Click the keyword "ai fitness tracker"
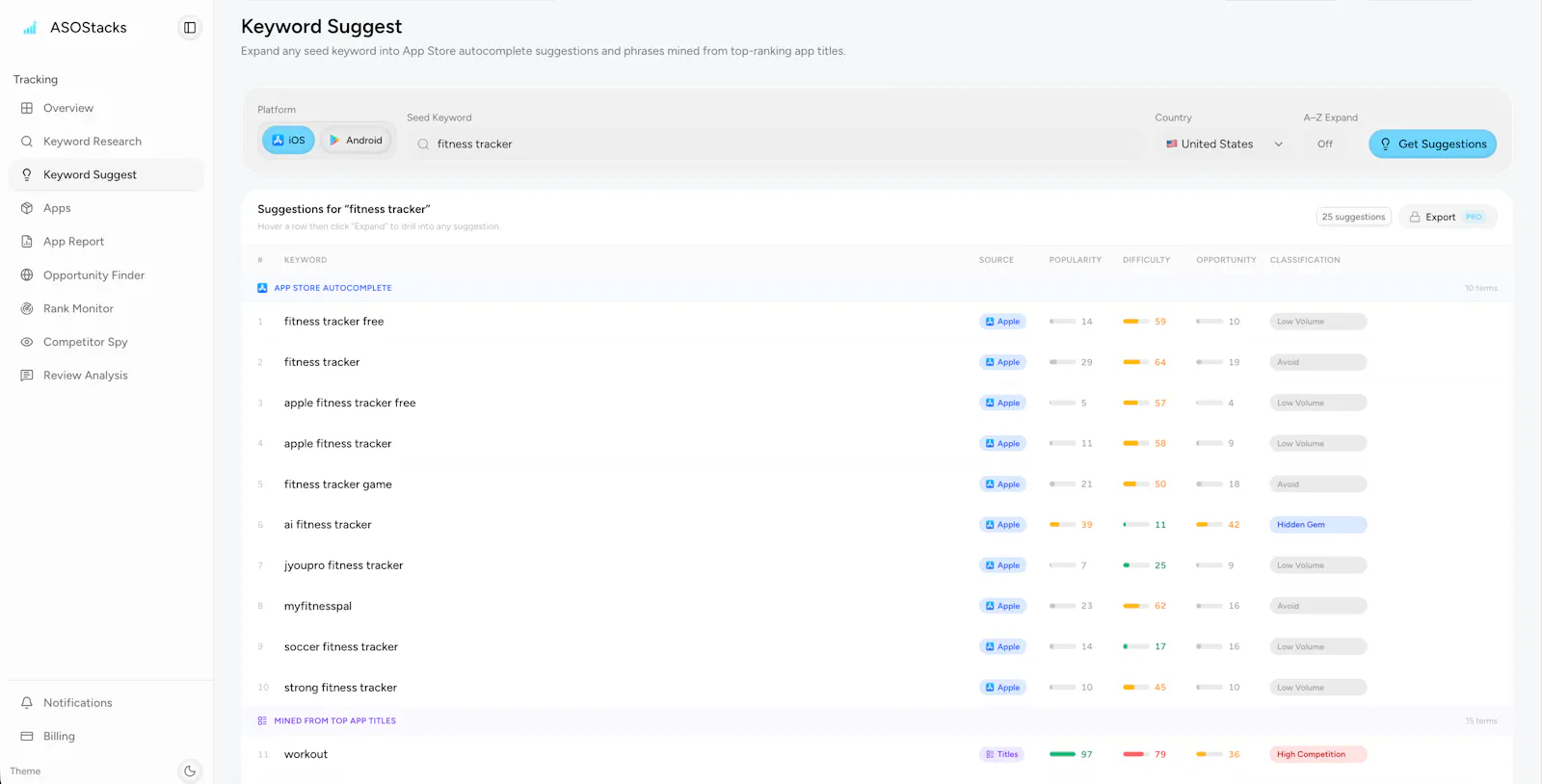This screenshot has height=784, width=1542. pos(327,525)
